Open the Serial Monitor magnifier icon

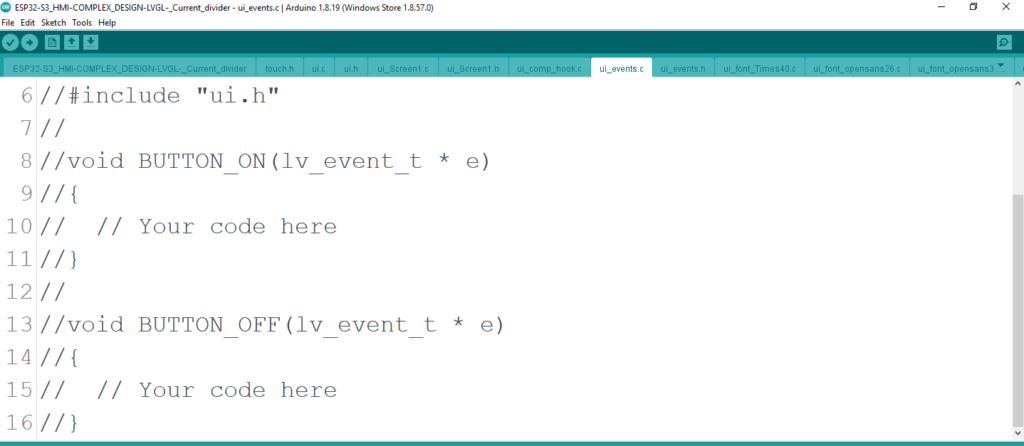[x=1004, y=42]
